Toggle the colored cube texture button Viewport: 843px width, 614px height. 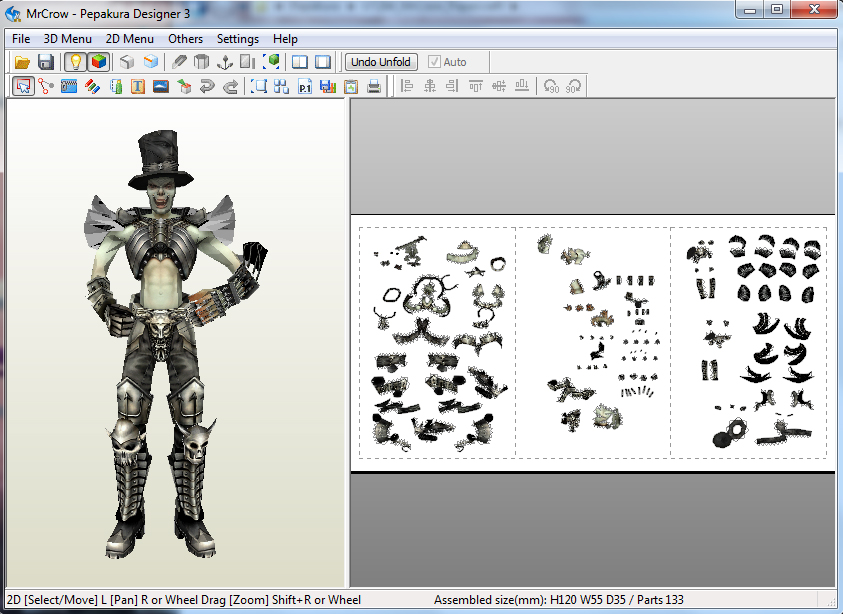click(98, 62)
